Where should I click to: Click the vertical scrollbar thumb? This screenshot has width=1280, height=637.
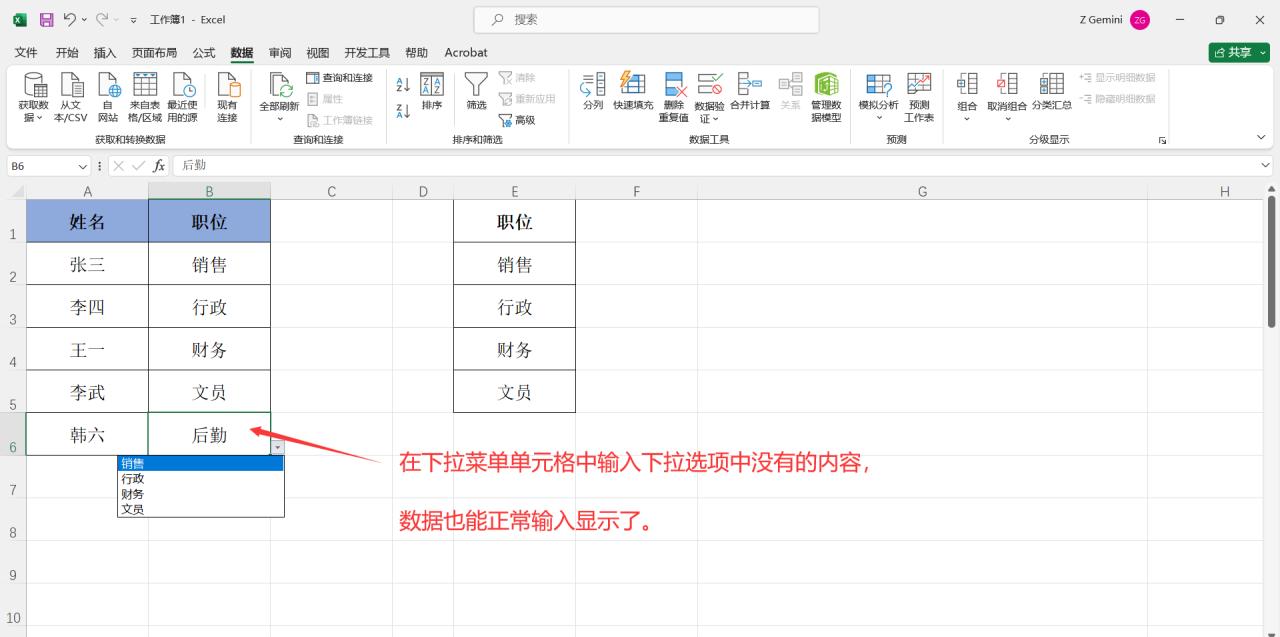(x=1271, y=262)
